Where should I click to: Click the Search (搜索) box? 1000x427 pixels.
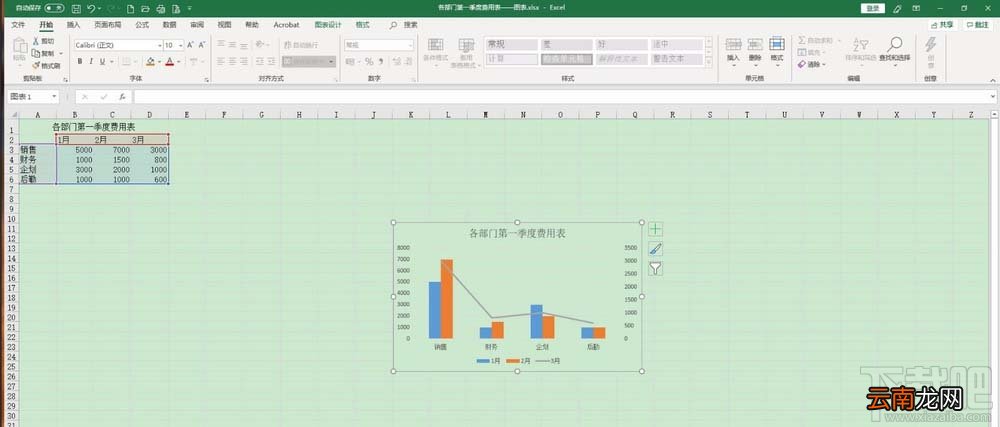[404, 25]
